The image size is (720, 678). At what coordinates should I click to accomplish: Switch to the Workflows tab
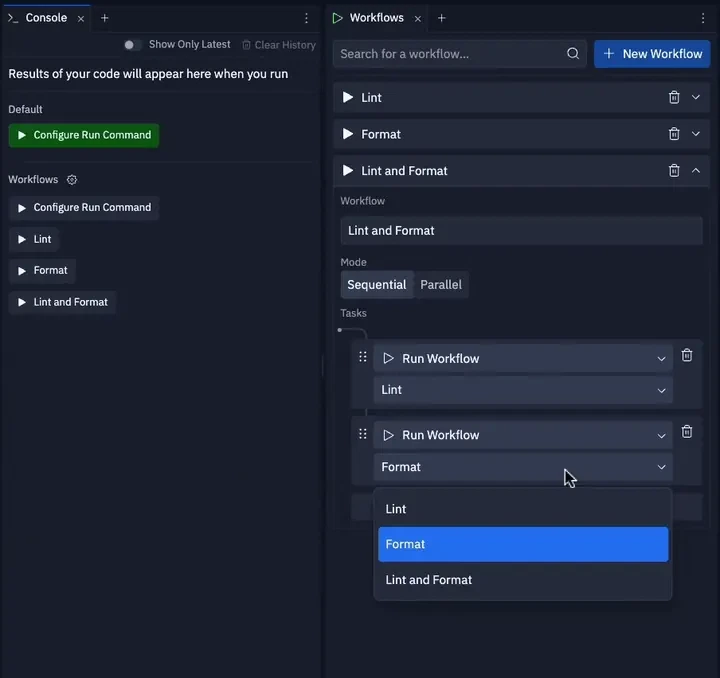pos(376,18)
